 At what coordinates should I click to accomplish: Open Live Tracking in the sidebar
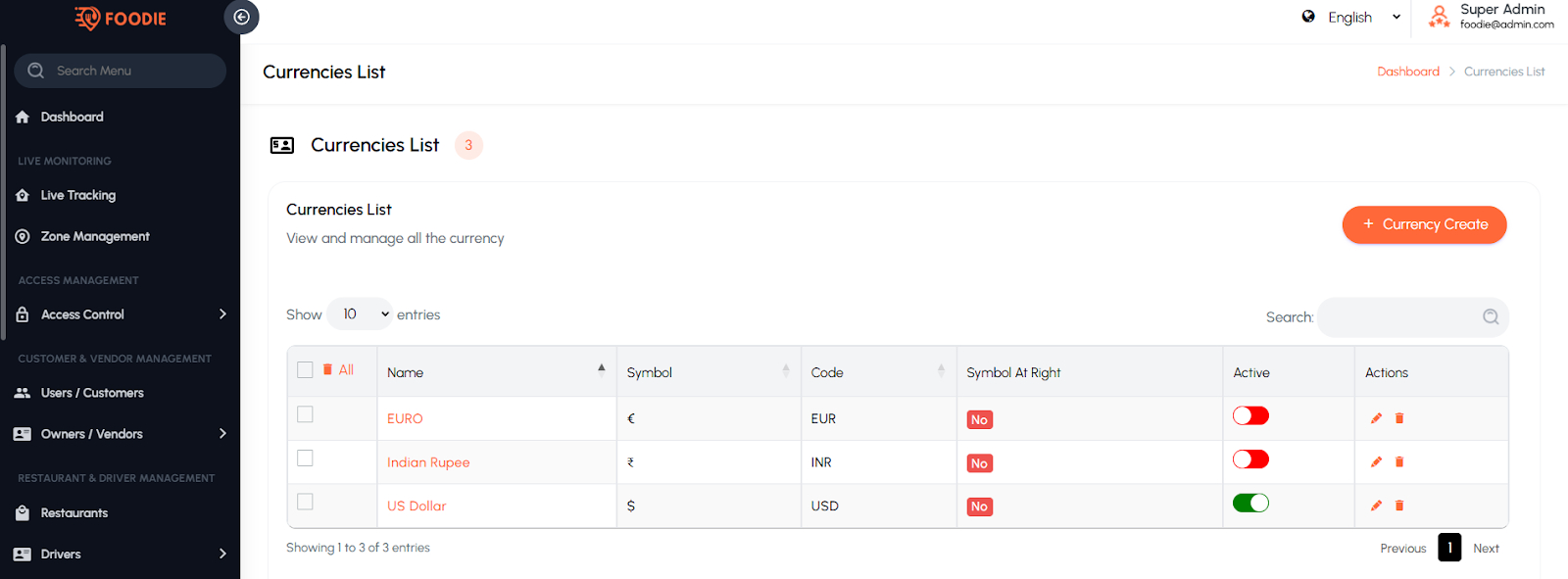pos(78,195)
